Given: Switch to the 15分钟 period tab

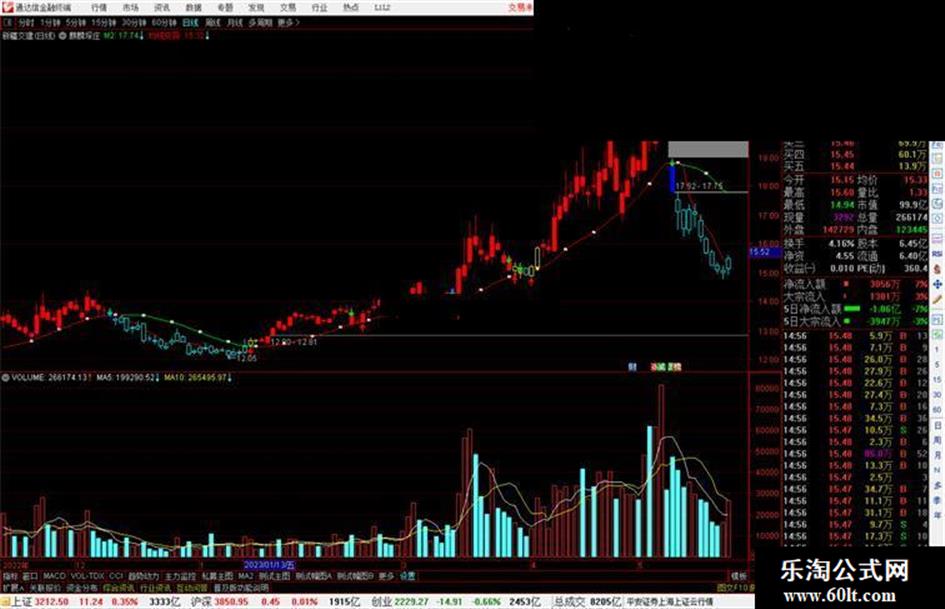Looking at the screenshot, I should coord(104,22).
